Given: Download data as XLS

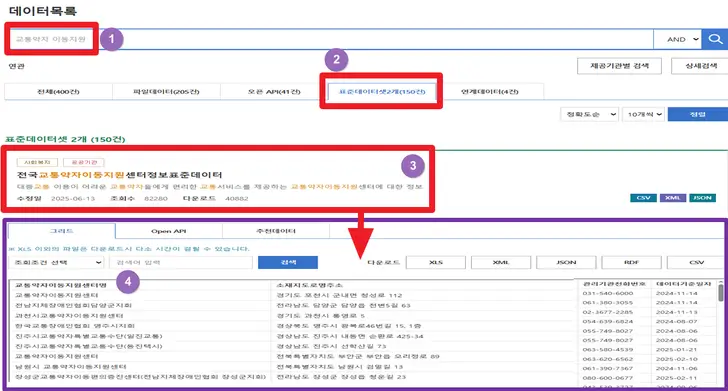Looking at the screenshot, I should coord(436,262).
